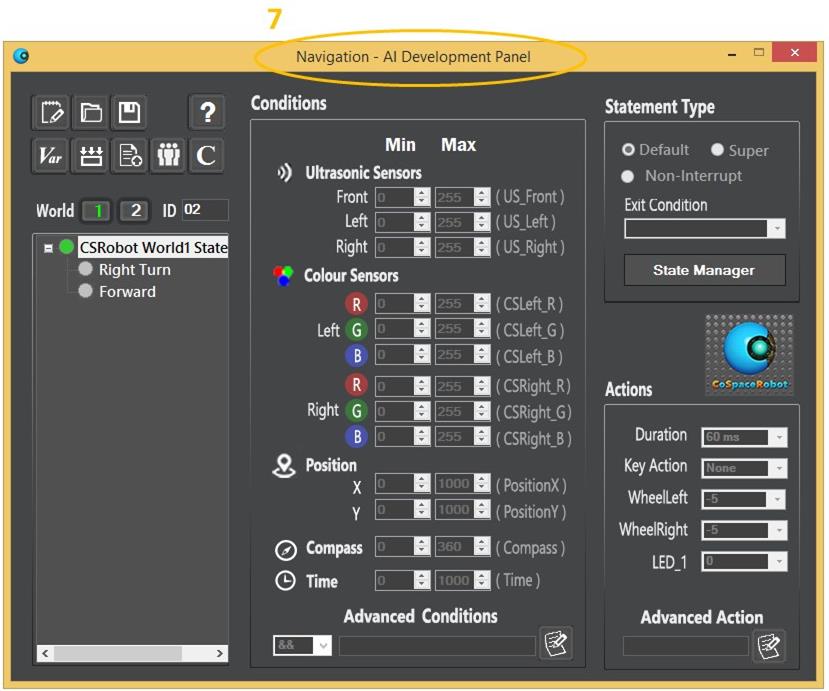
Task: Save using the floppy disk icon
Action: pos(129,112)
